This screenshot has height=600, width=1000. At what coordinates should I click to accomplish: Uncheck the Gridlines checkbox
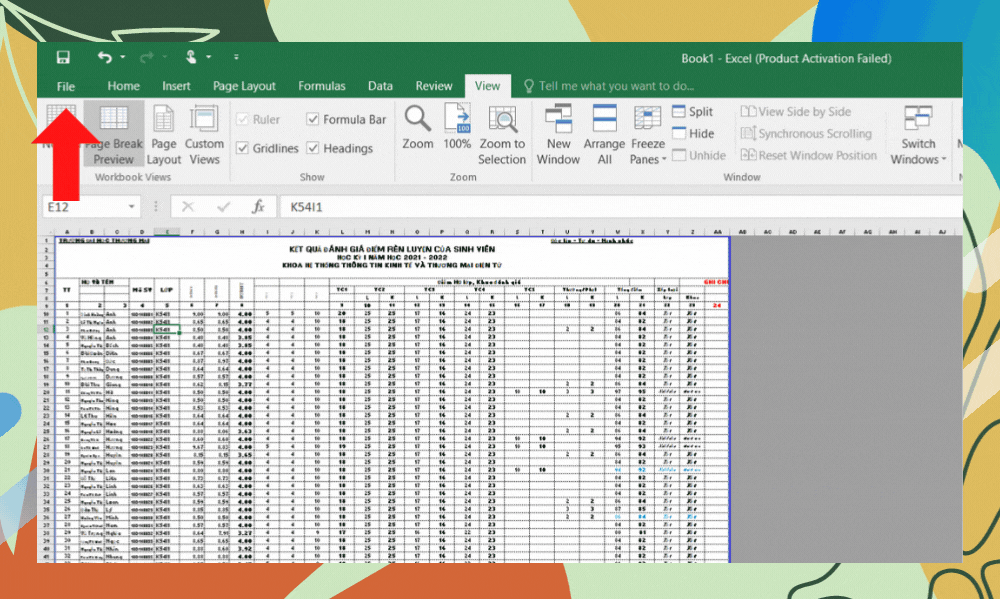[242, 149]
